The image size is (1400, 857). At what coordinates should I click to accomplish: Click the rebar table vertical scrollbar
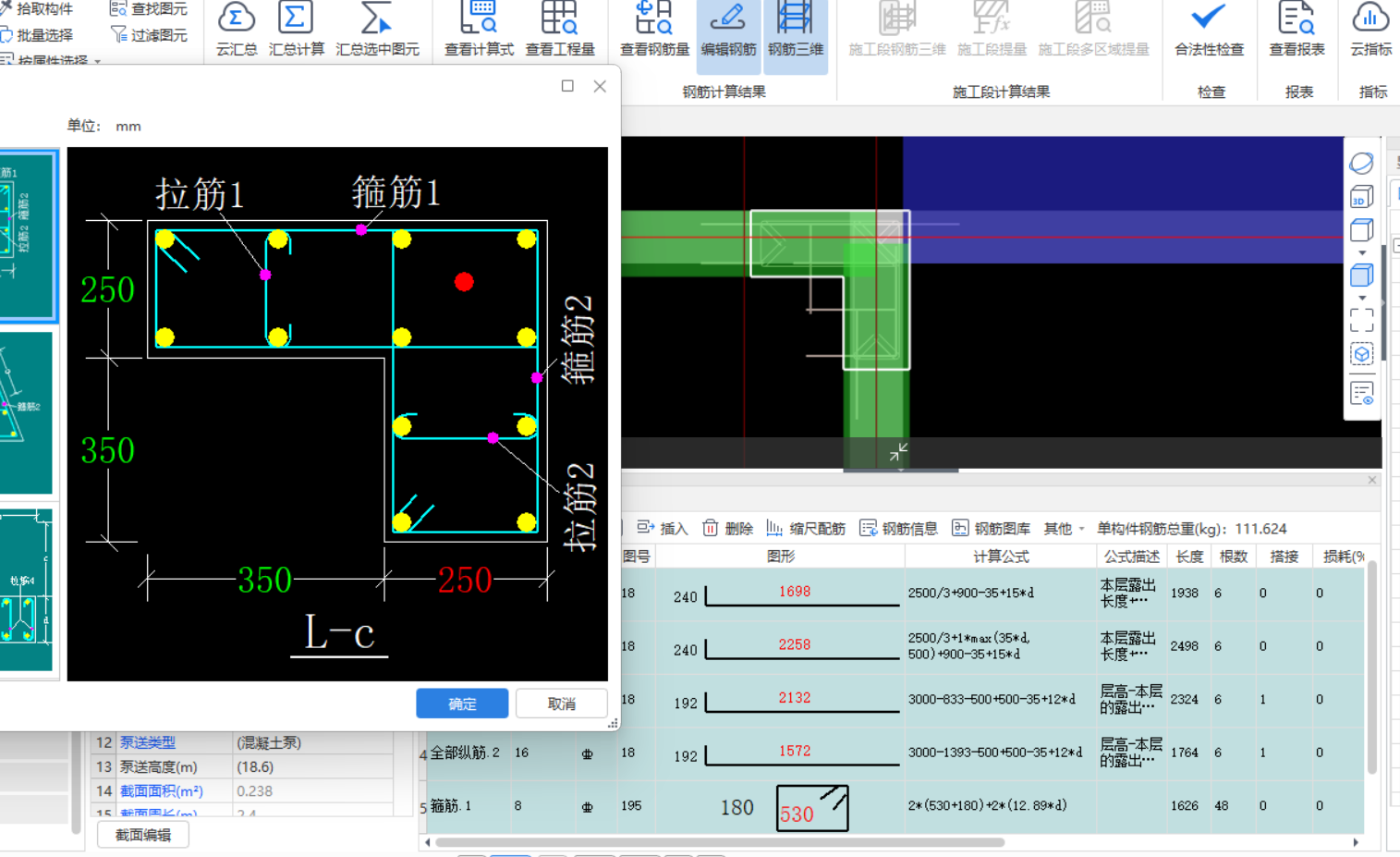[1372, 666]
